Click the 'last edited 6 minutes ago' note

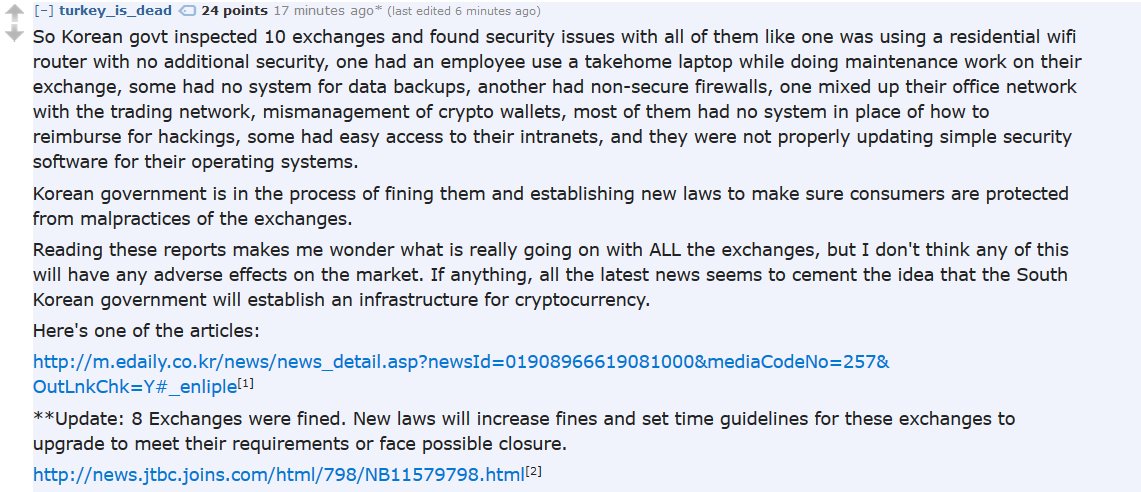[x=464, y=12]
